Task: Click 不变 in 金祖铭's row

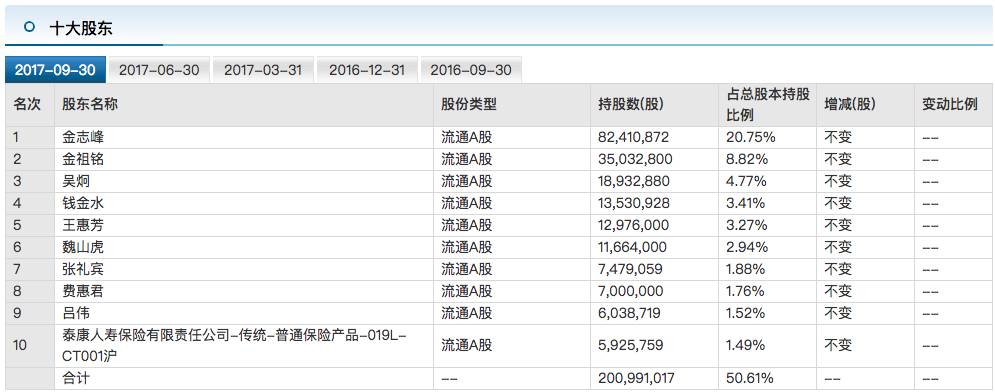Action: 838,159
